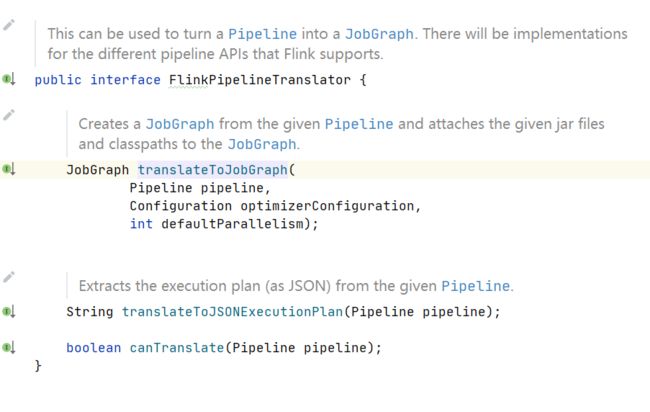Click the FlinkPipelineTranslator interface name
This screenshot has height=412, width=650.
[260, 80]
